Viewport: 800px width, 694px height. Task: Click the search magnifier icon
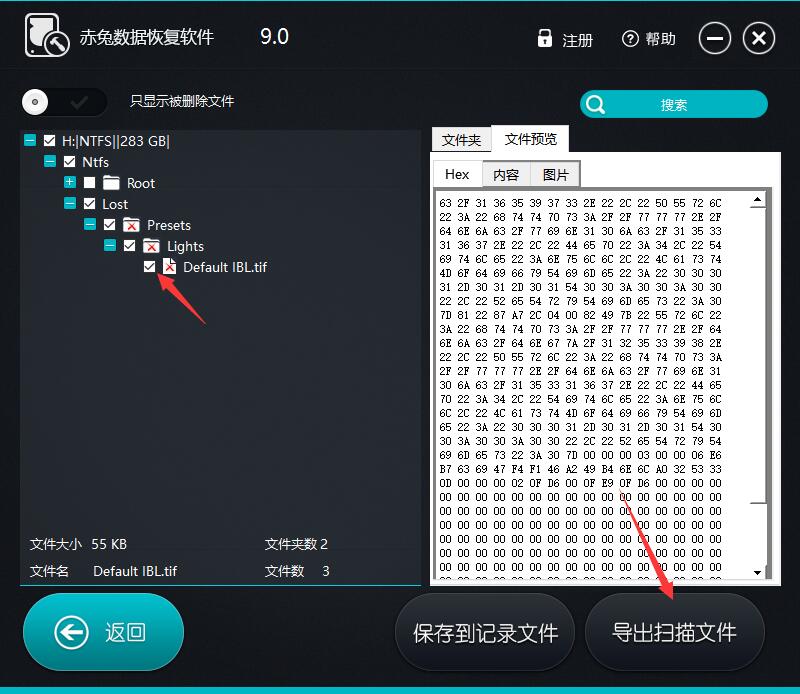coord(597,104)
